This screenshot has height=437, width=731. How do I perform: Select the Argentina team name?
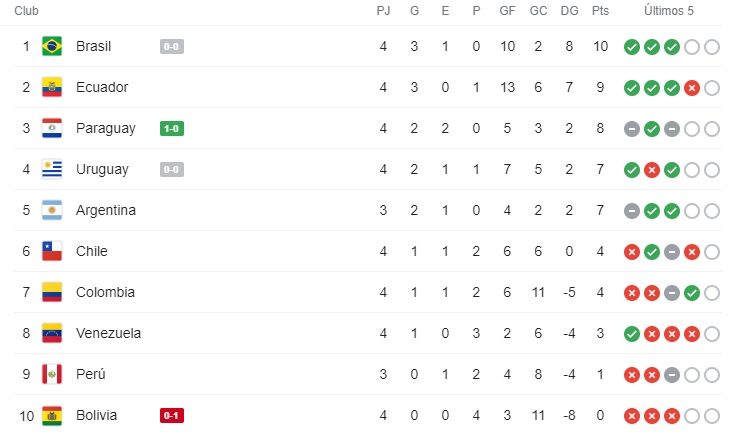click(x=106, y=210)
